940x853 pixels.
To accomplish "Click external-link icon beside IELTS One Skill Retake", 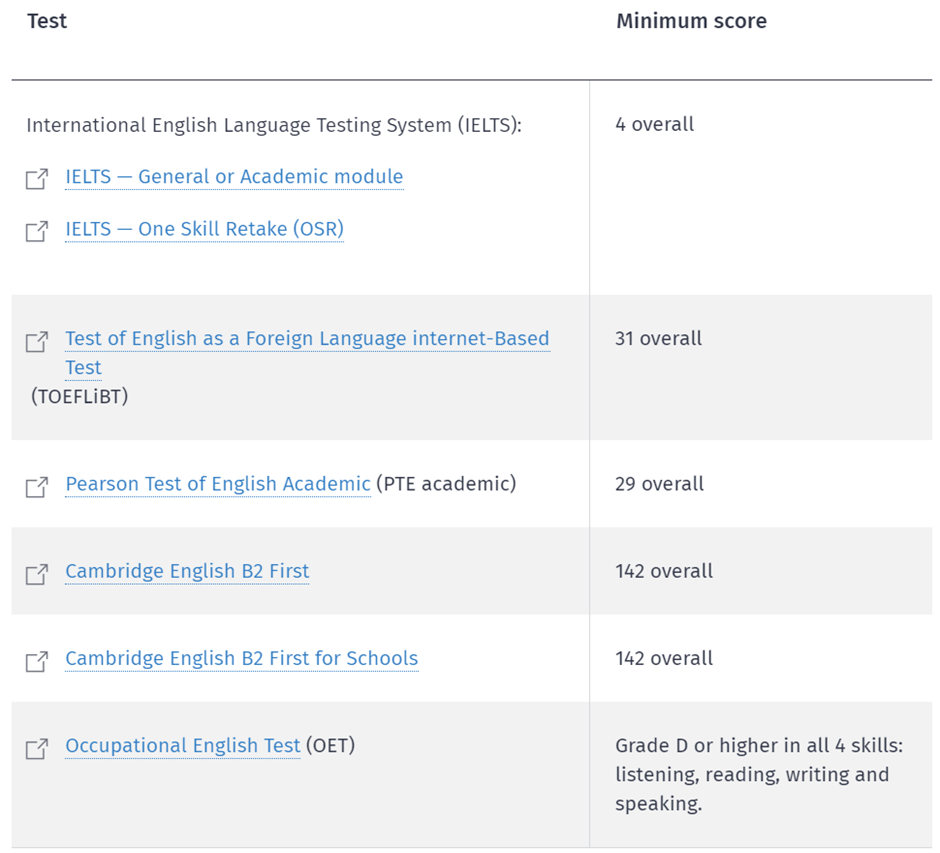I will pos(37,231).
